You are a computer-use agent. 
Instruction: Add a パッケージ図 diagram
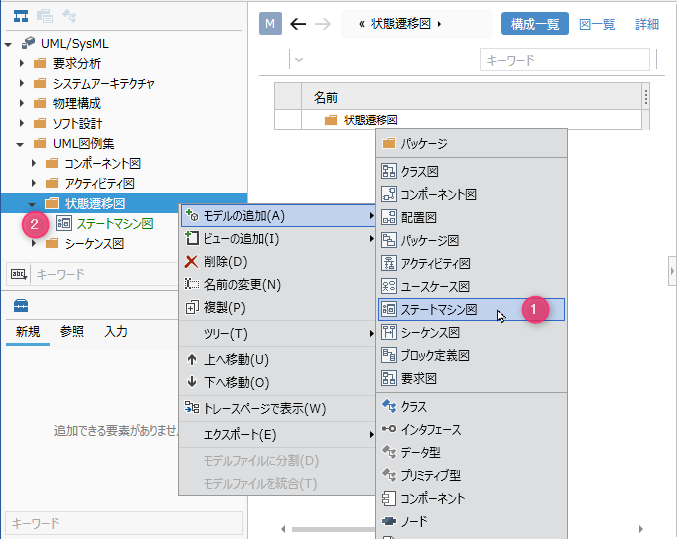(x=471, y=241)
